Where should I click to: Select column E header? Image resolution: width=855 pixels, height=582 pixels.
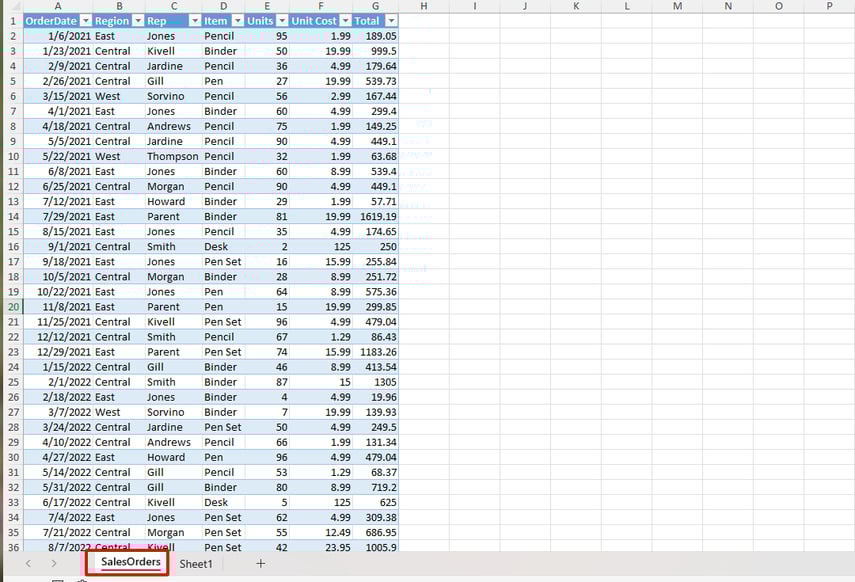click(x=267, y=6)
